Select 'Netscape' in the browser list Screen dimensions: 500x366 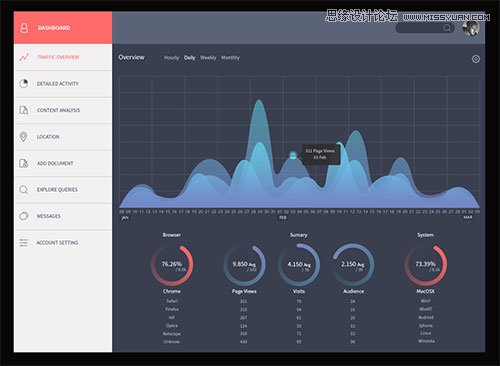(x=172, y=334)
